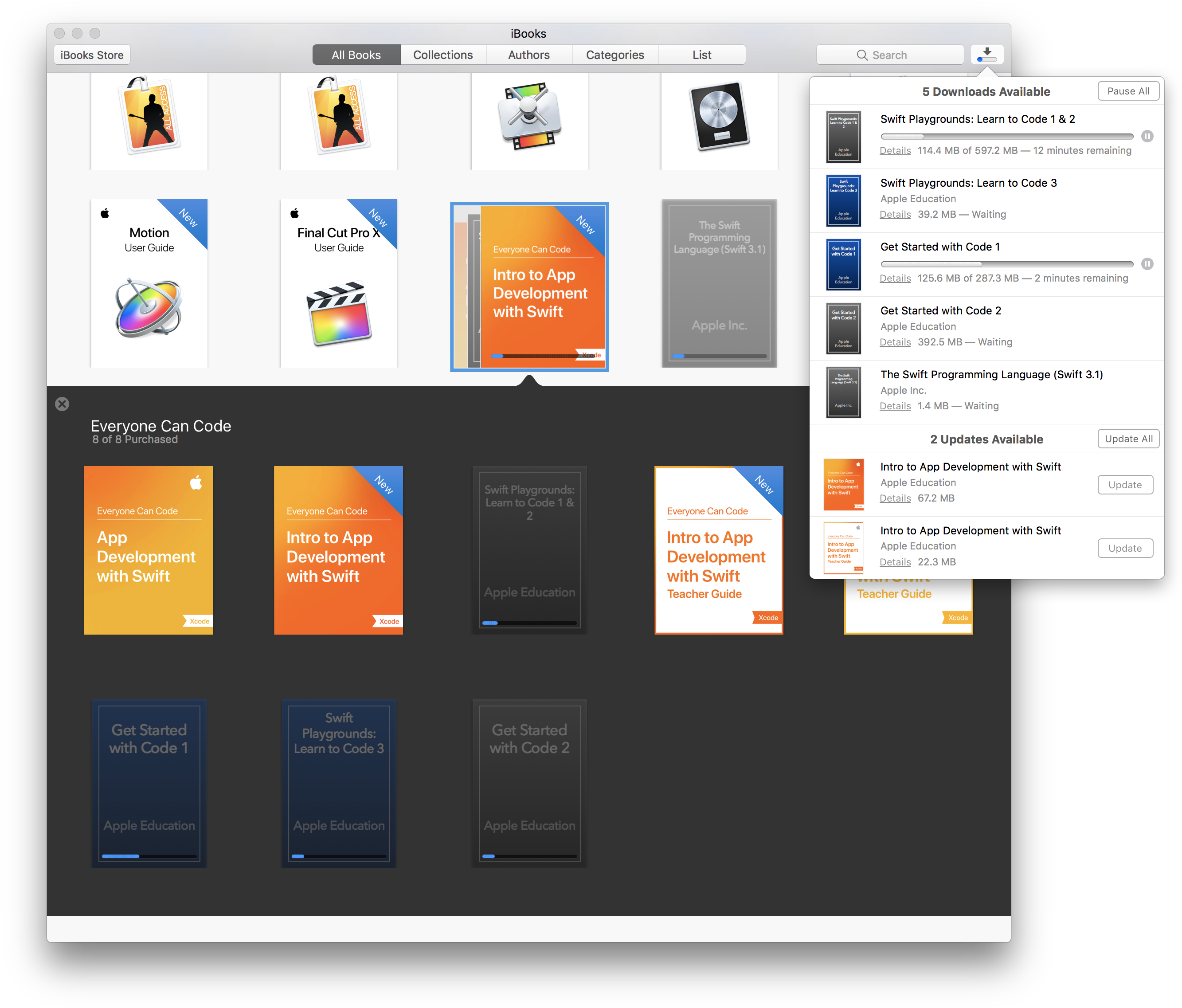Switch to the Authors tab
Image resolution: width=1182 pixels, height=1008 pixels.
[x=529, y=55]
